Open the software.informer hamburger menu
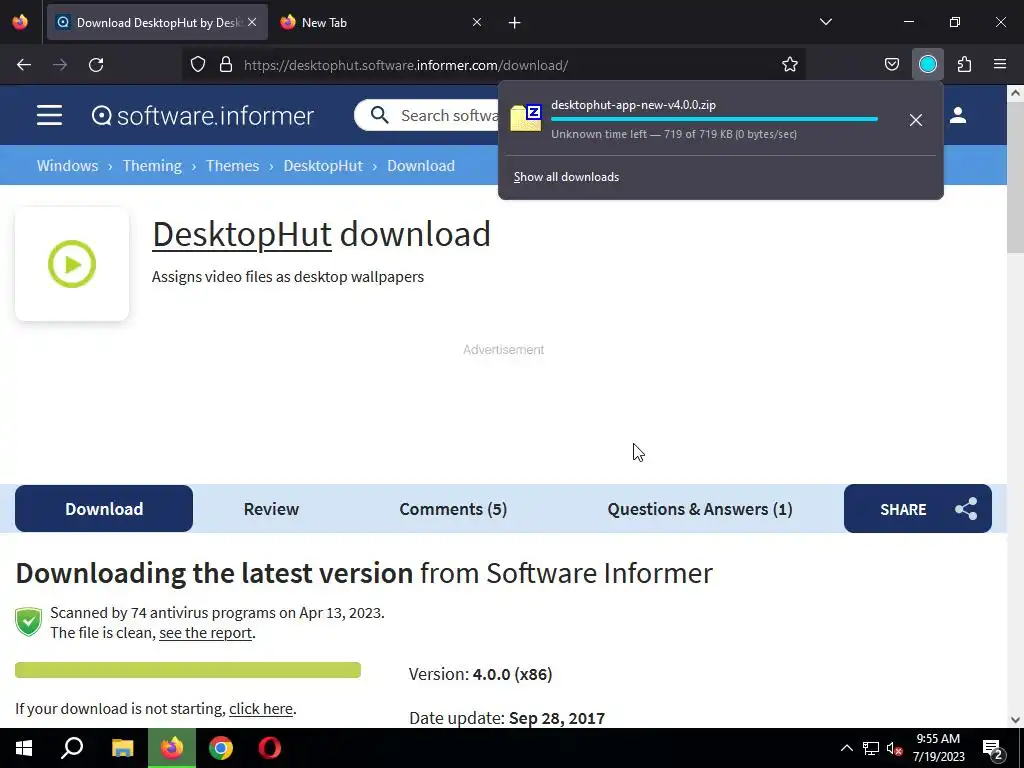1024x768 pixels. (x=49, y=116)
